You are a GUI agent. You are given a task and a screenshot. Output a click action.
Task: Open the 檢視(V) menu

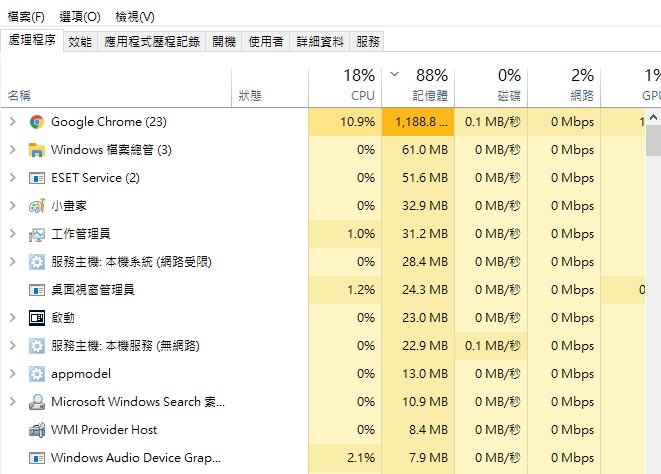pyautogui.click(x=135, y=17)
